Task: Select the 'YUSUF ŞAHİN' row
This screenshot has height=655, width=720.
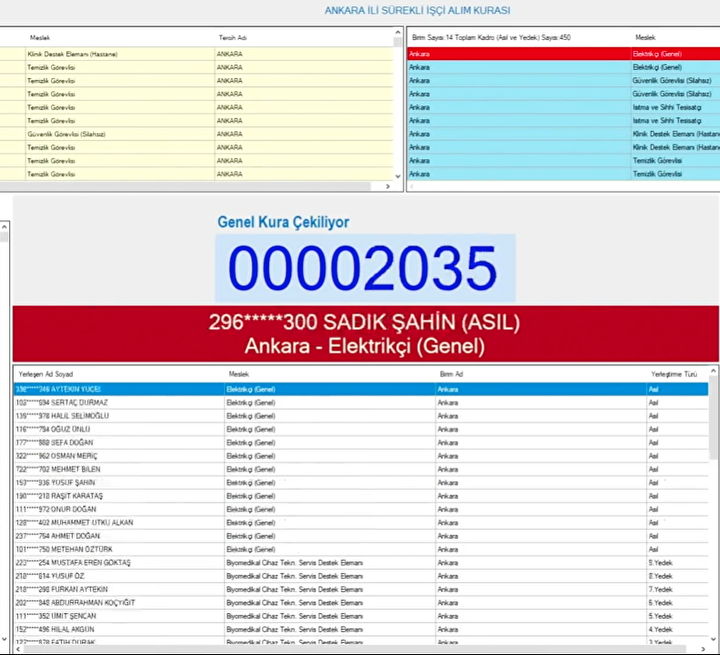Action: tap(361, 483)
